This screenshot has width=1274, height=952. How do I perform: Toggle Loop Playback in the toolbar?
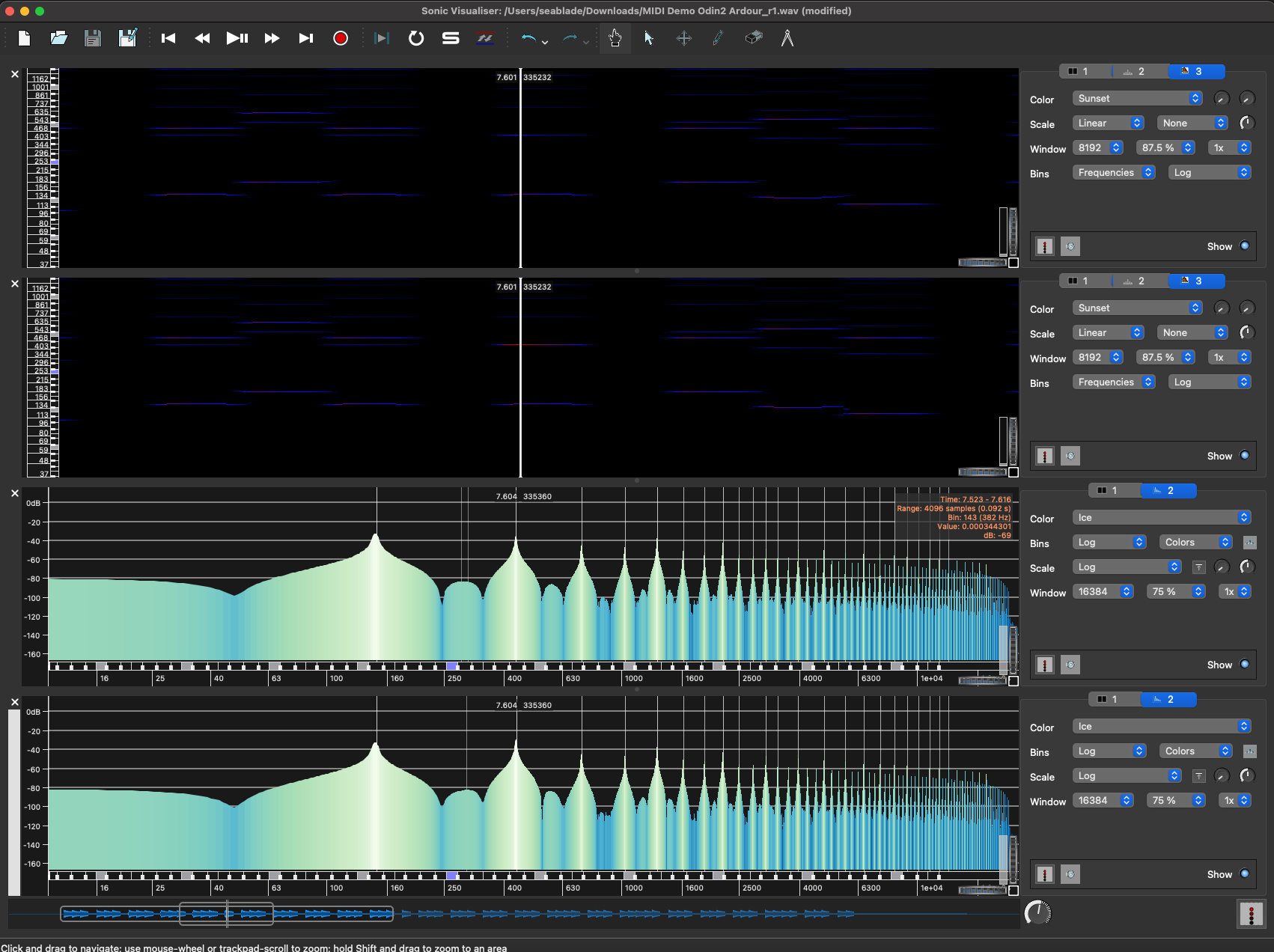(416, 38)
